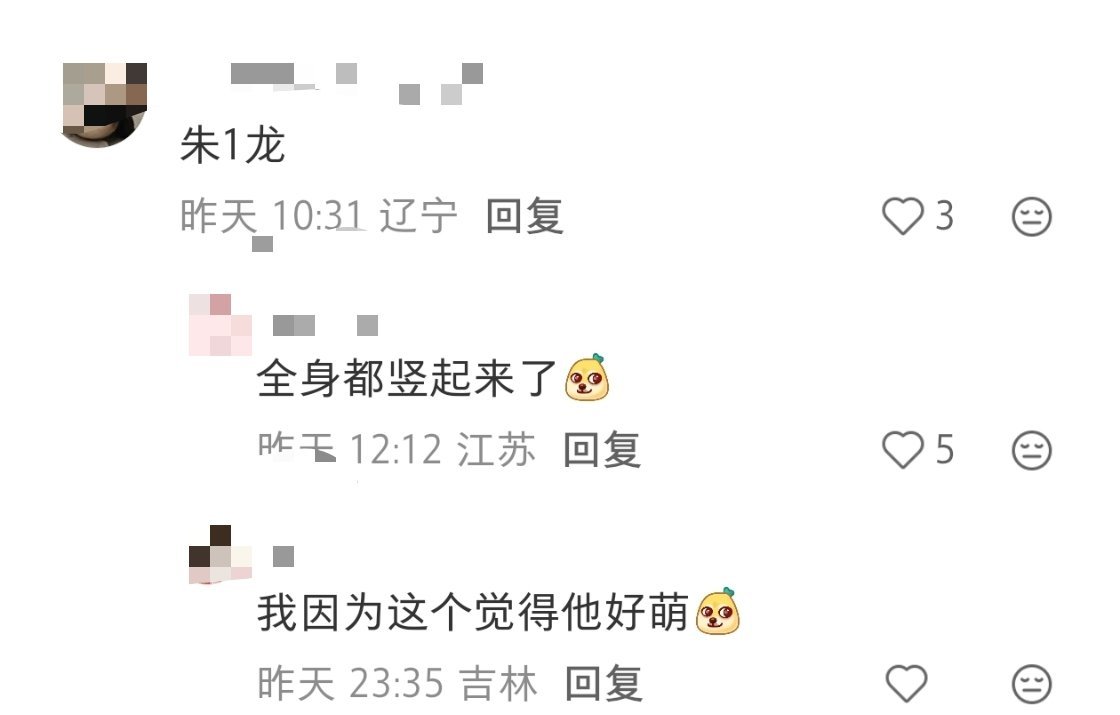Open dark avatar of the 吉林 replier
This screenshot has width=1120, height=715.
tap(220, 554)
